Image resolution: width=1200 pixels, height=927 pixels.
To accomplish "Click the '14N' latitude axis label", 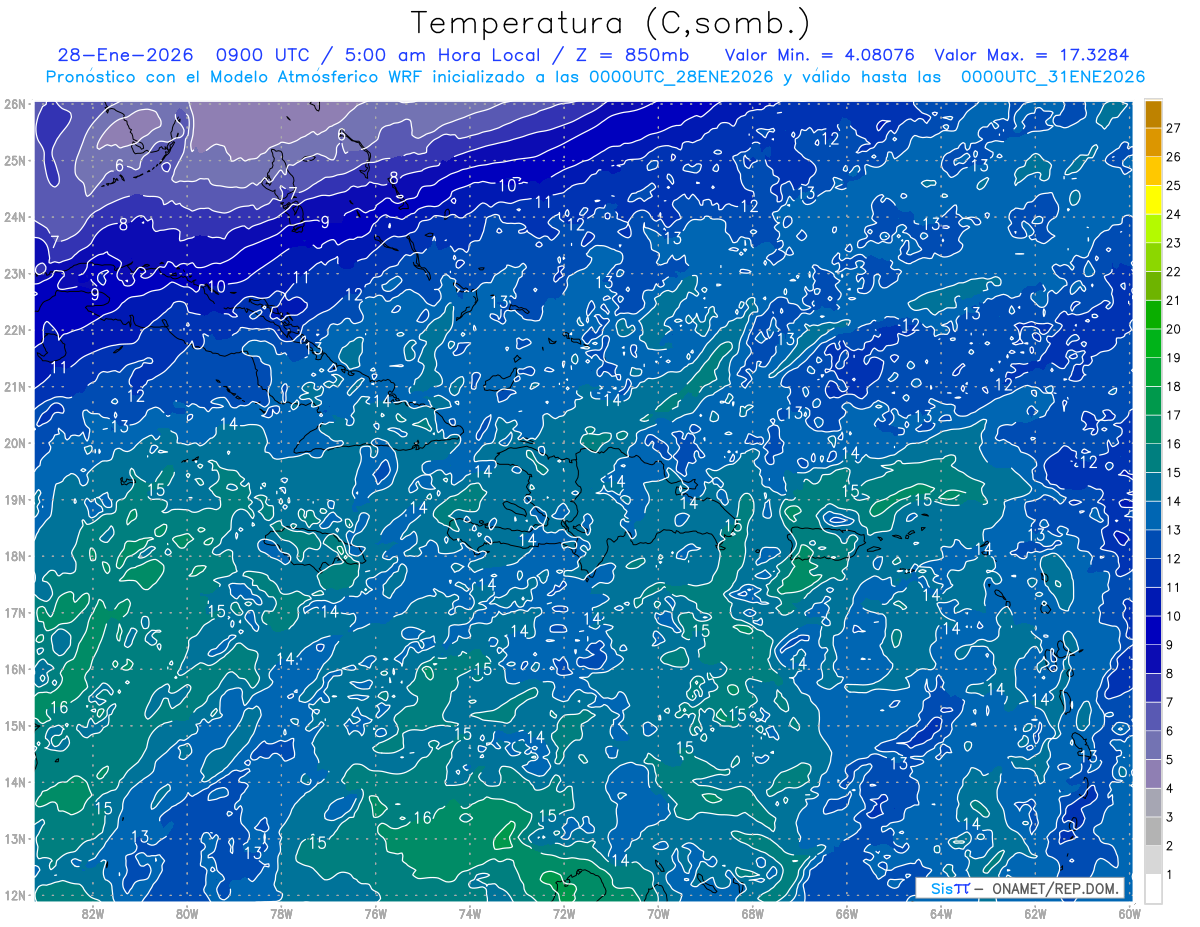I will coord(15,782).
